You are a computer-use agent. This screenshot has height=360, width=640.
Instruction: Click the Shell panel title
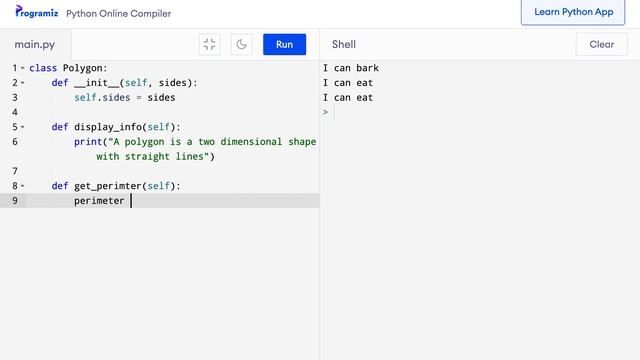tap(344, 44)
